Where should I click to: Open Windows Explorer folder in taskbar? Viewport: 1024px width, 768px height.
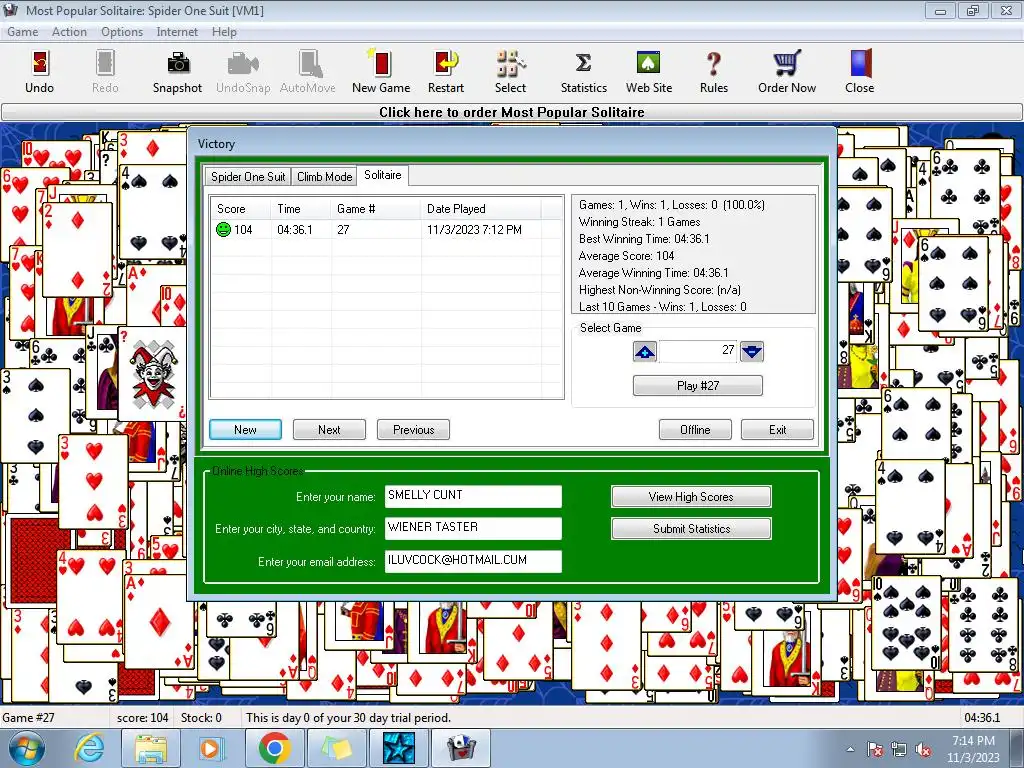150,748
